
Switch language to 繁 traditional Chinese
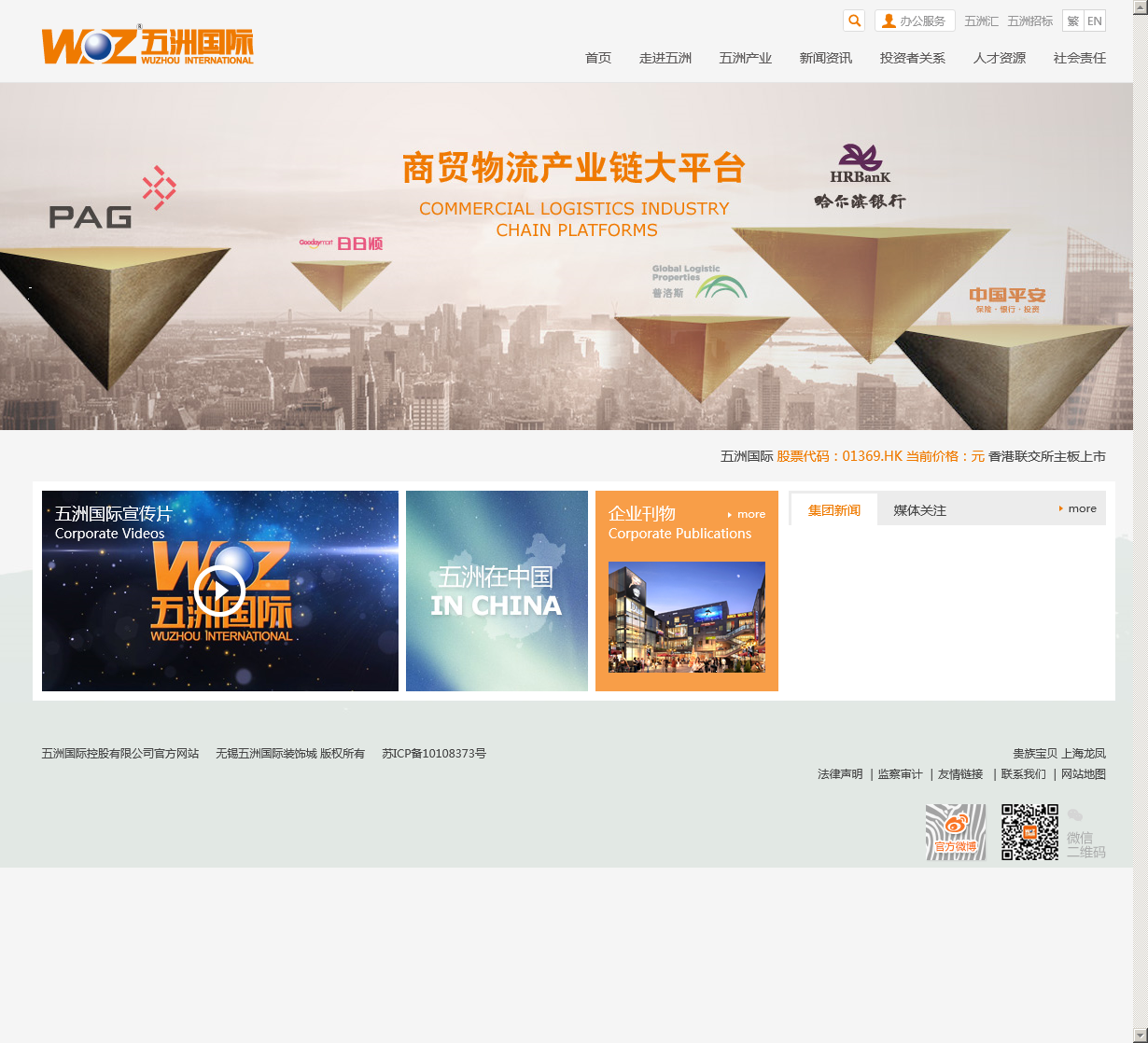click(1073, 21)
